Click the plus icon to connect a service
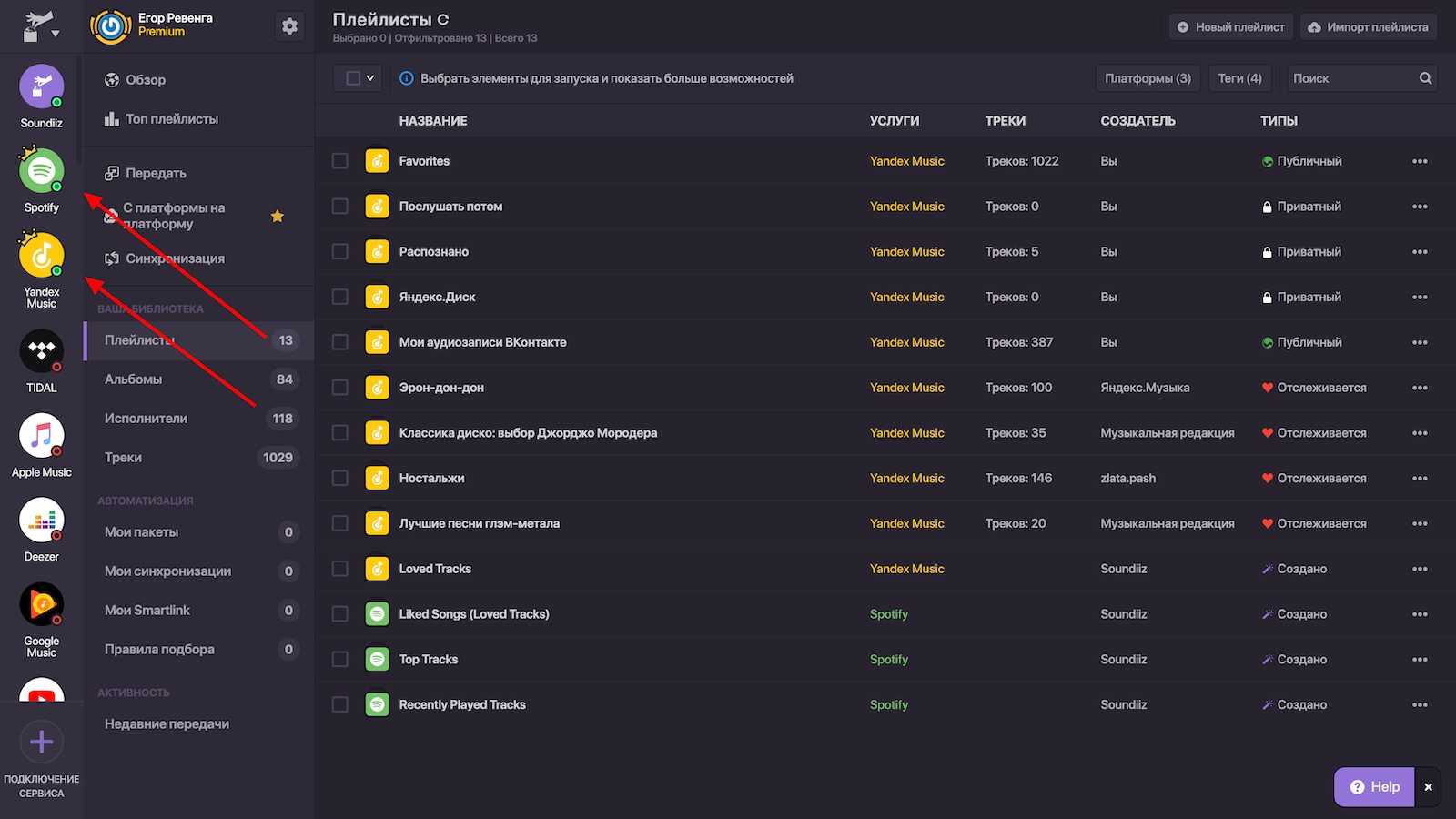 (x=41, y=742)
